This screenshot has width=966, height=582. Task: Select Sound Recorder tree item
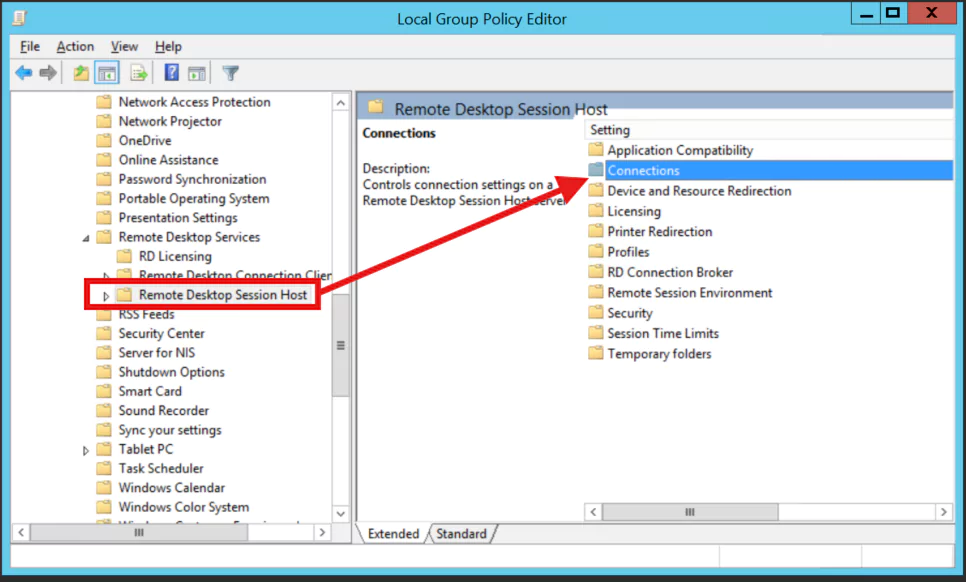[x=163, y=410]
